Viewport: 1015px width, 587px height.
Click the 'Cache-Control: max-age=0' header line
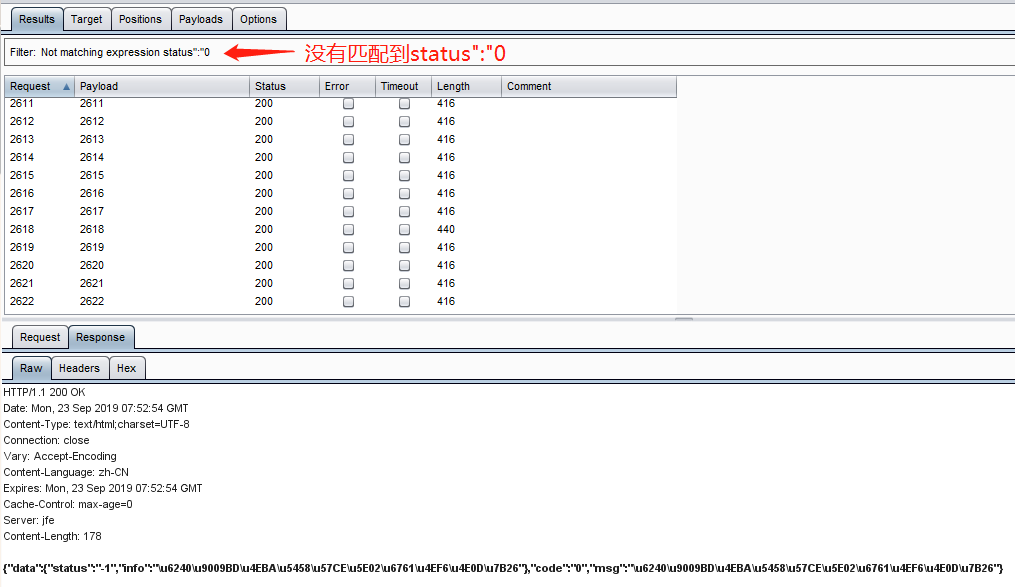[68, 504]
